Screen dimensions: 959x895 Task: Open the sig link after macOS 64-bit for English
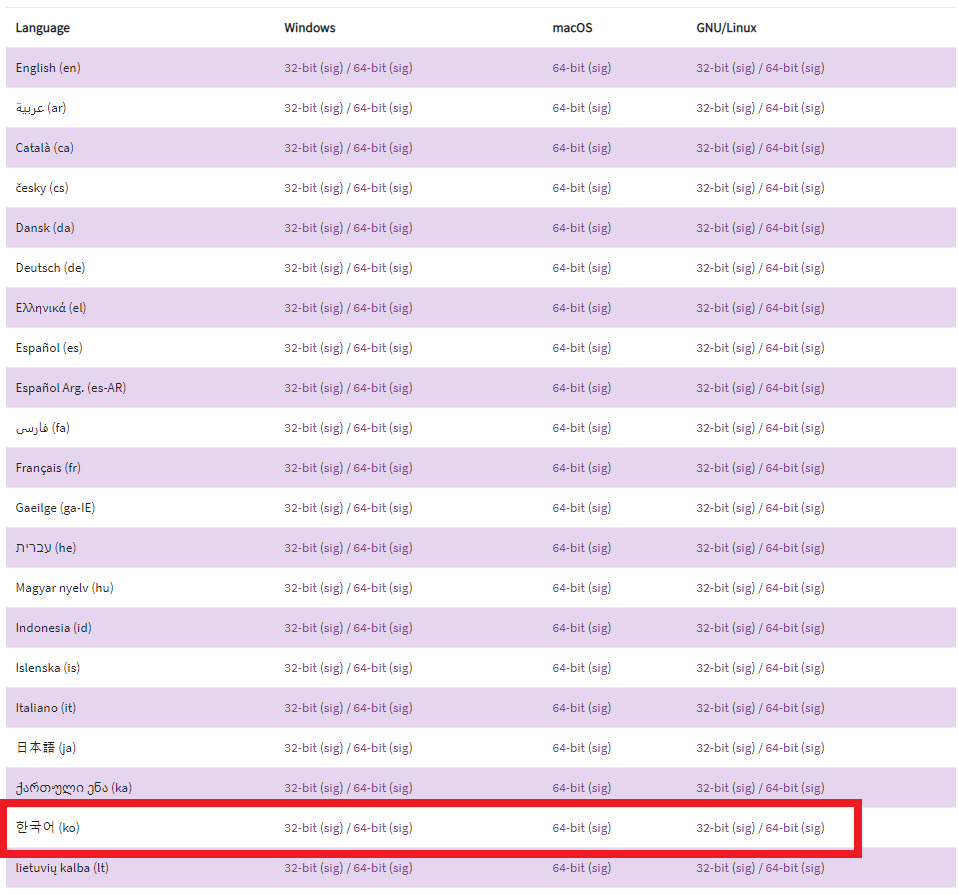[599, 68]
